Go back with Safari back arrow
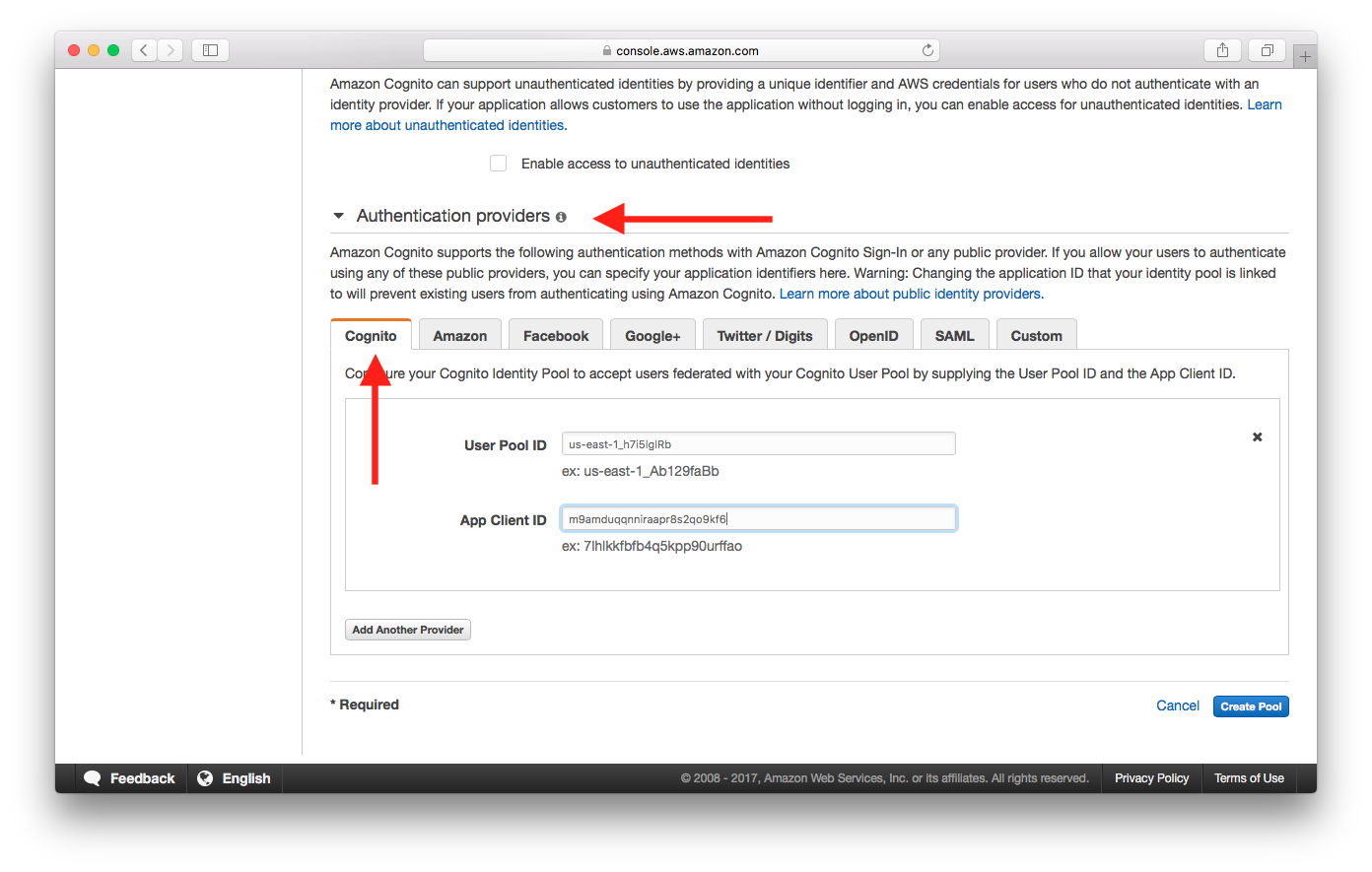 pyautogui.click(x=144, y=50)
